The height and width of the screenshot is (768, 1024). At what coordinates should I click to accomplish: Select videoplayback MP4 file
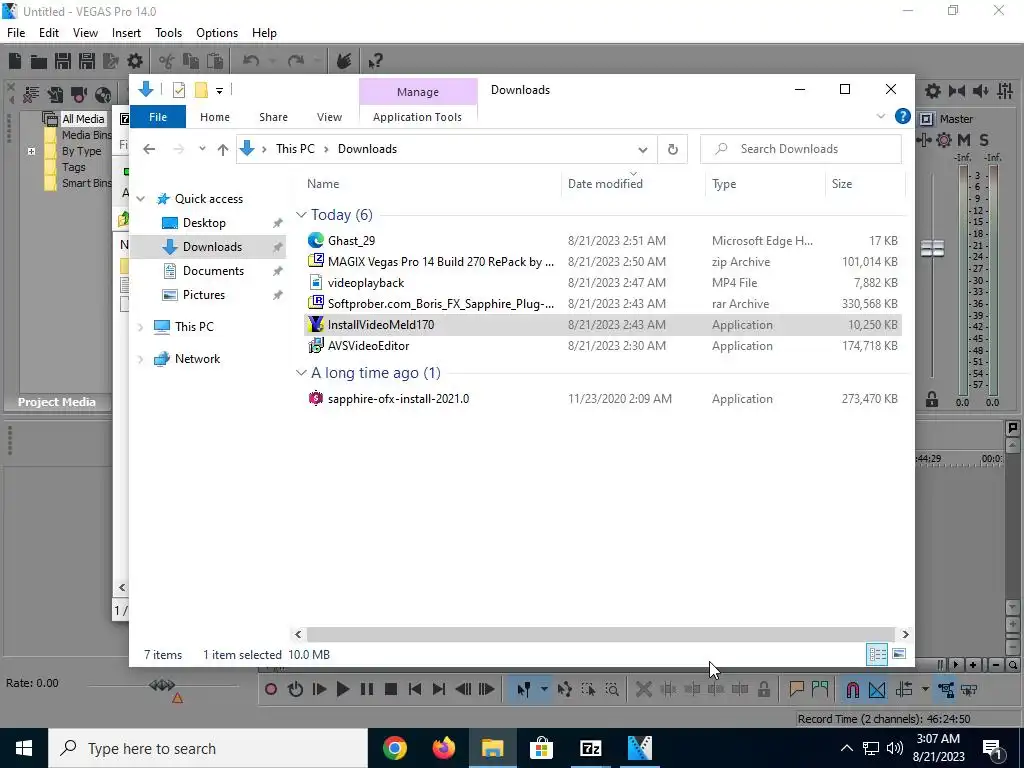point(603,283)
